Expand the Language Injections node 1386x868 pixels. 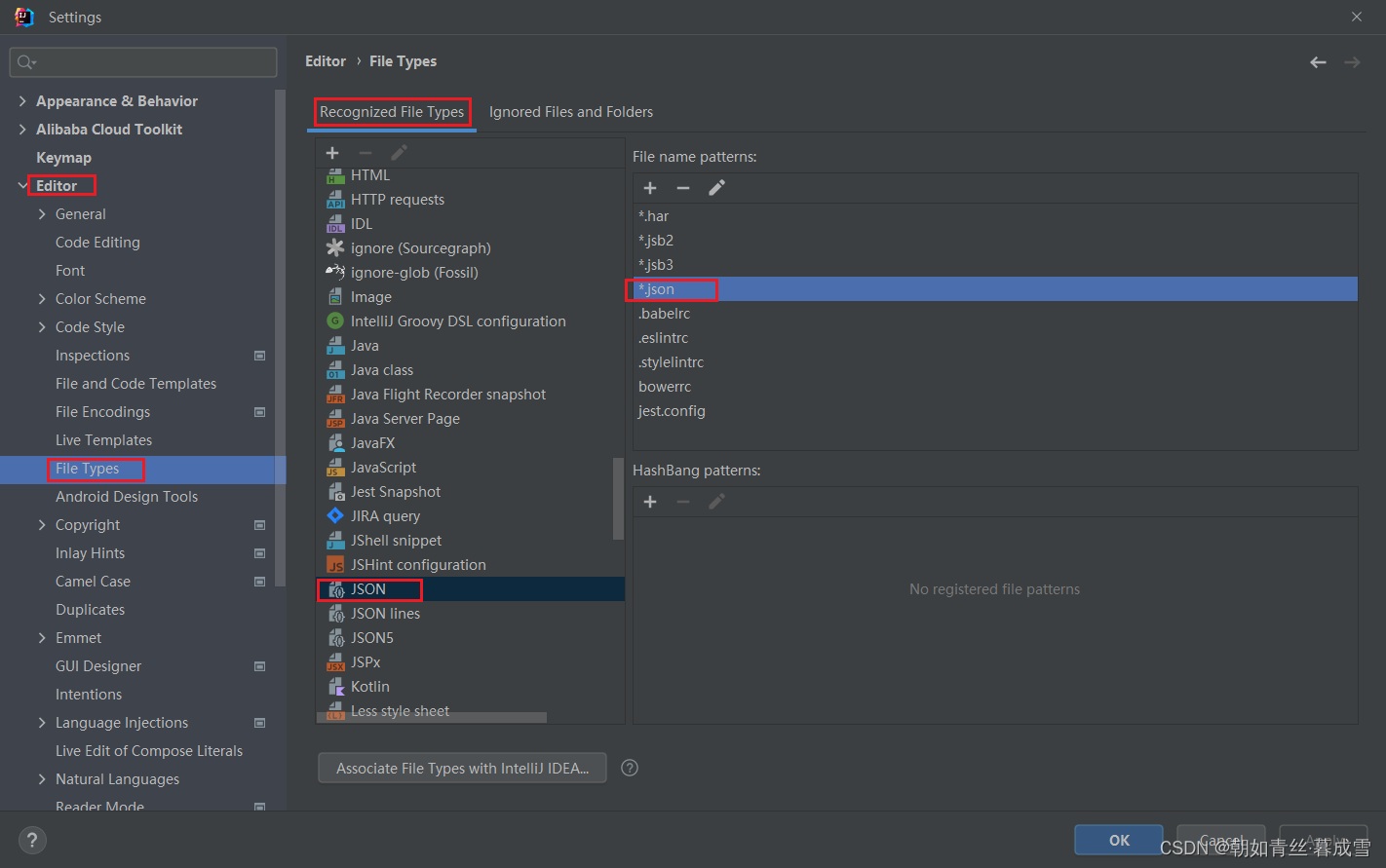[42, 723]
